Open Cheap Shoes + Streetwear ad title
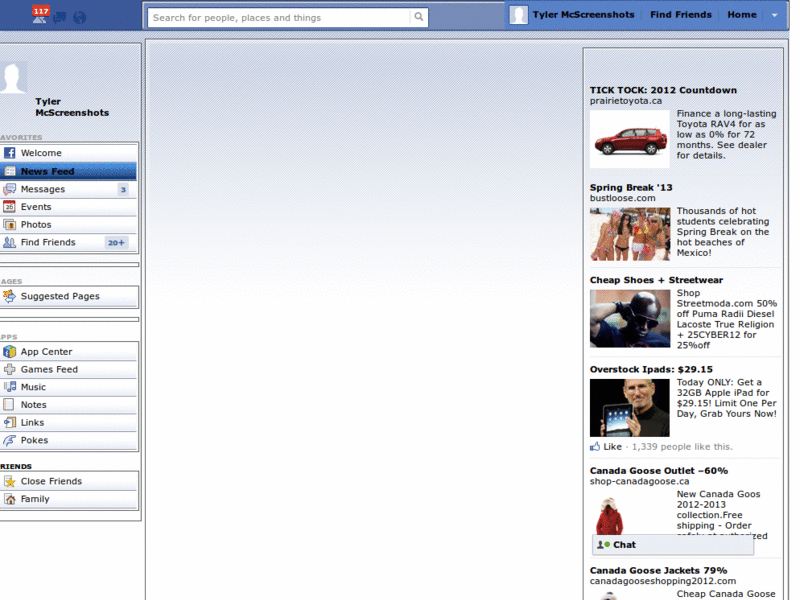 [656, 280]
